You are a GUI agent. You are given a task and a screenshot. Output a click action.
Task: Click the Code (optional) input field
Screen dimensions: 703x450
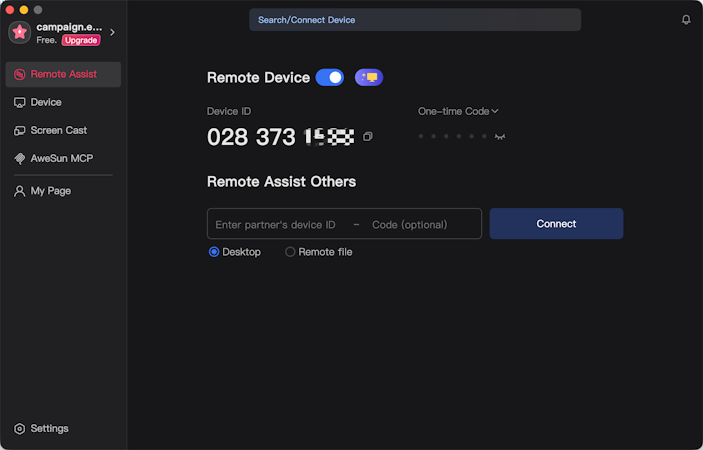(409, 225)
